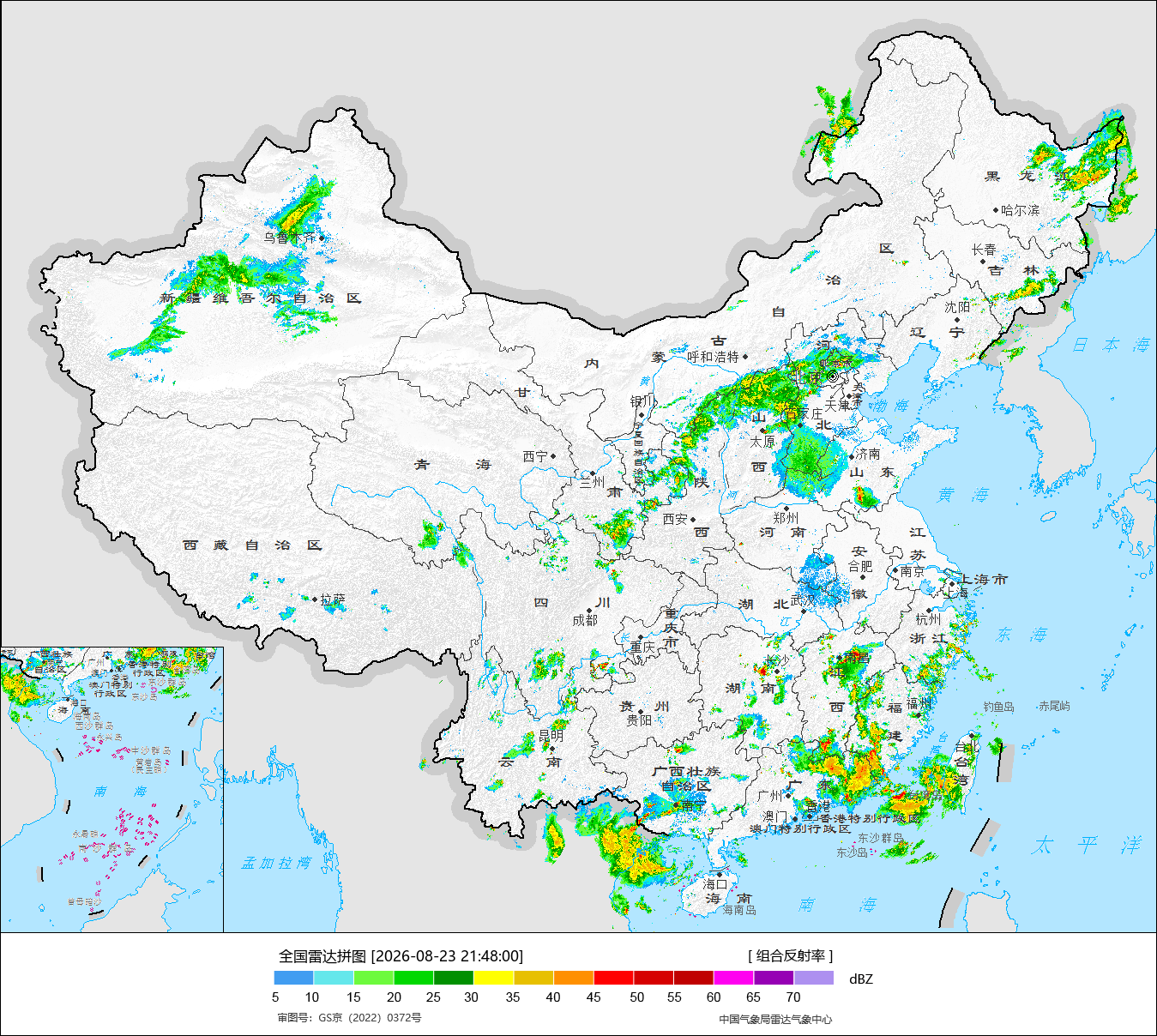Select the yellow 30 dBZ legend swatch
1157x1036 pixels.
pos(493,978)
